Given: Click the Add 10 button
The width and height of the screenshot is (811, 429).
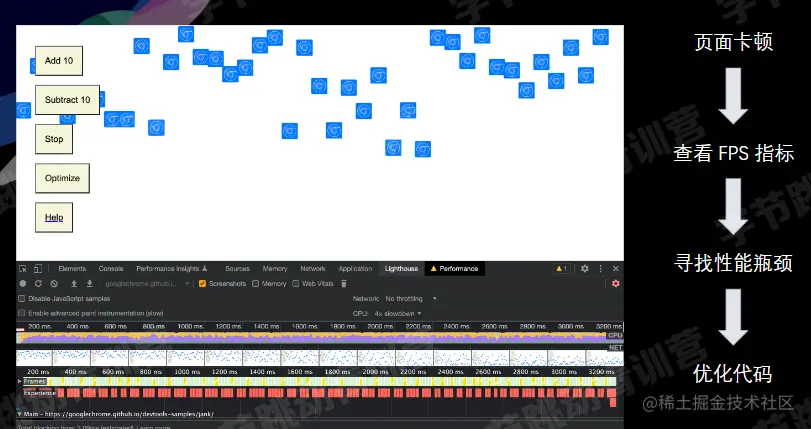Looking at the screenshot, I should pos(59,61).
